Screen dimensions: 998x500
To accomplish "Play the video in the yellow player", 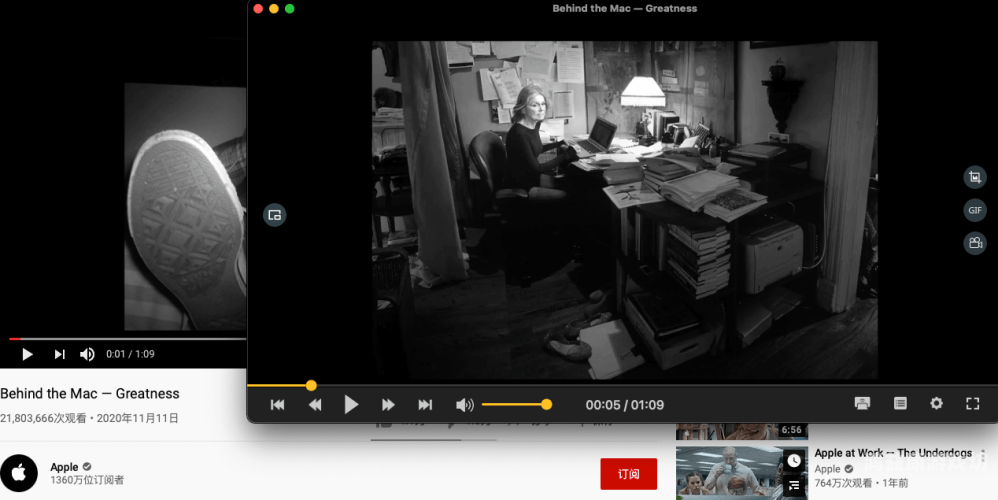I will (x=351, y=405).
